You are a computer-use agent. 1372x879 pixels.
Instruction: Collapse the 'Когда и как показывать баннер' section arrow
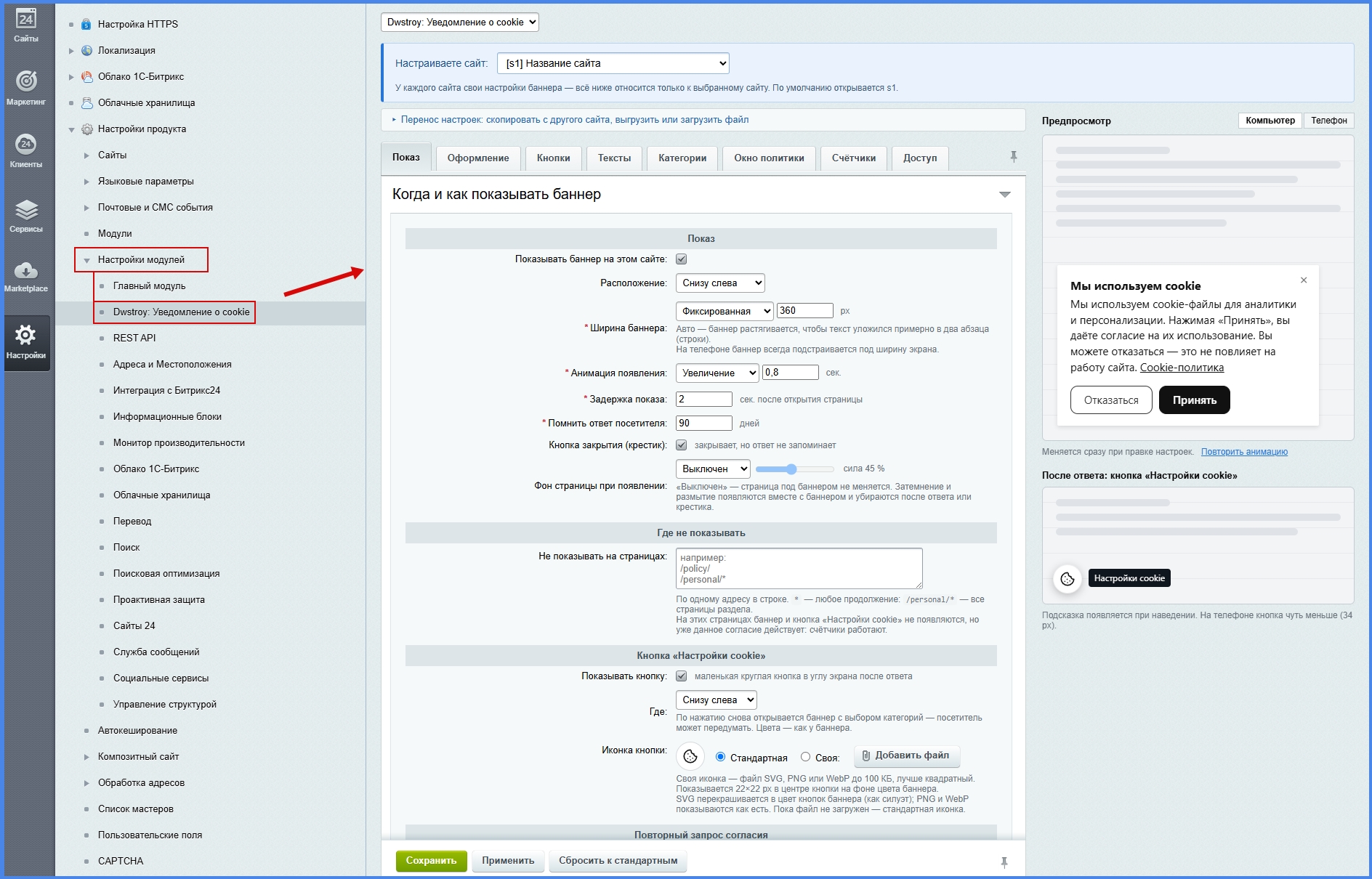1005,195
